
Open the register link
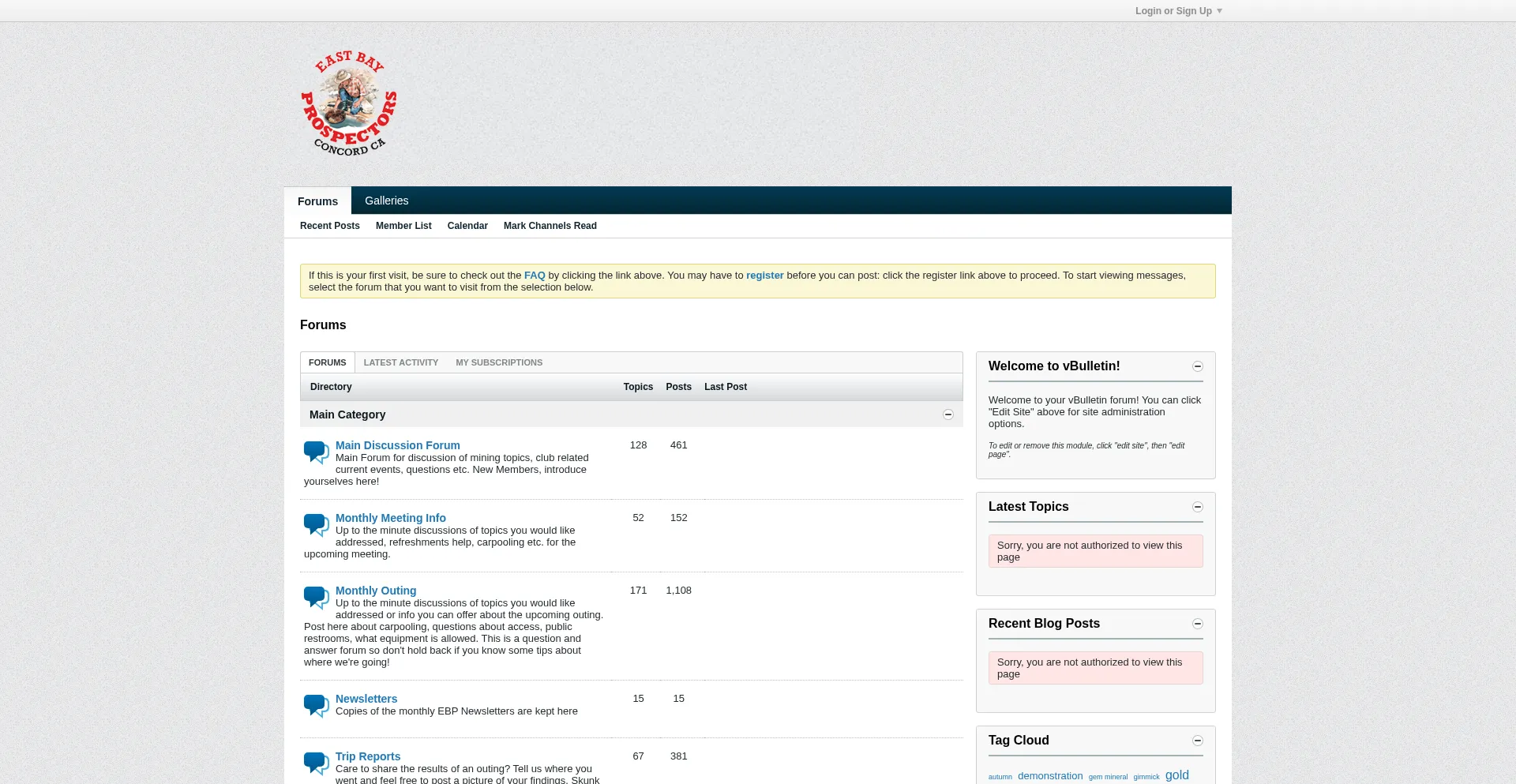(764, 275)
